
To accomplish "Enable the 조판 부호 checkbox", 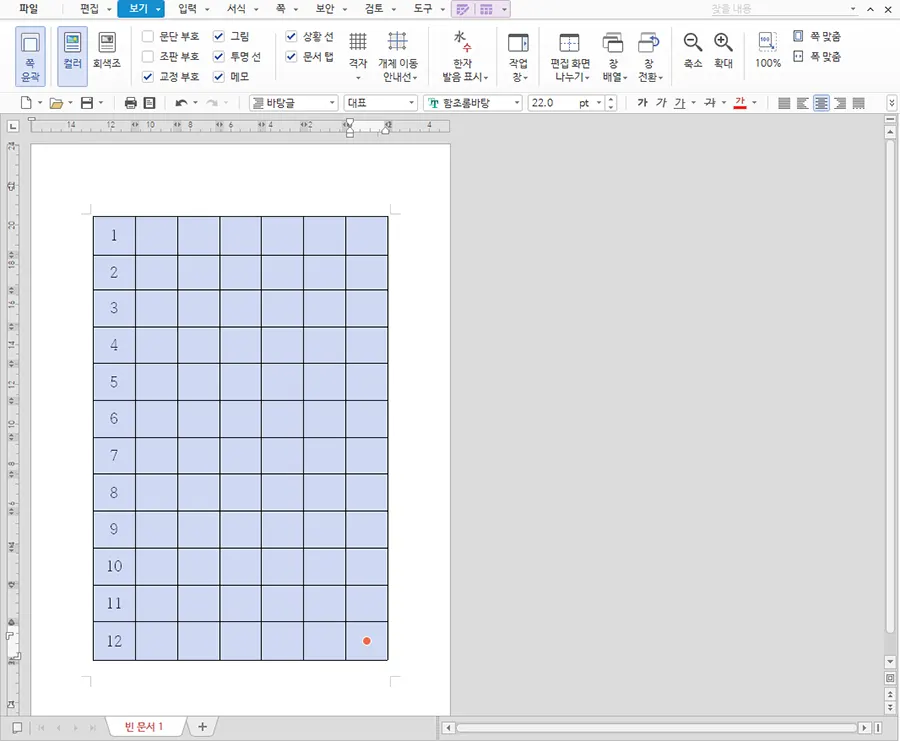I will [x=148, y=56].
